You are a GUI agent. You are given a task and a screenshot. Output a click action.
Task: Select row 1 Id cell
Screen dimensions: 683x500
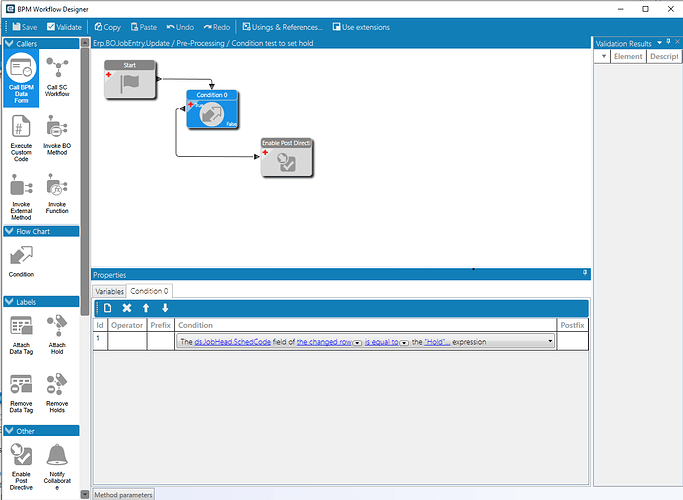[x=100, y=341]
